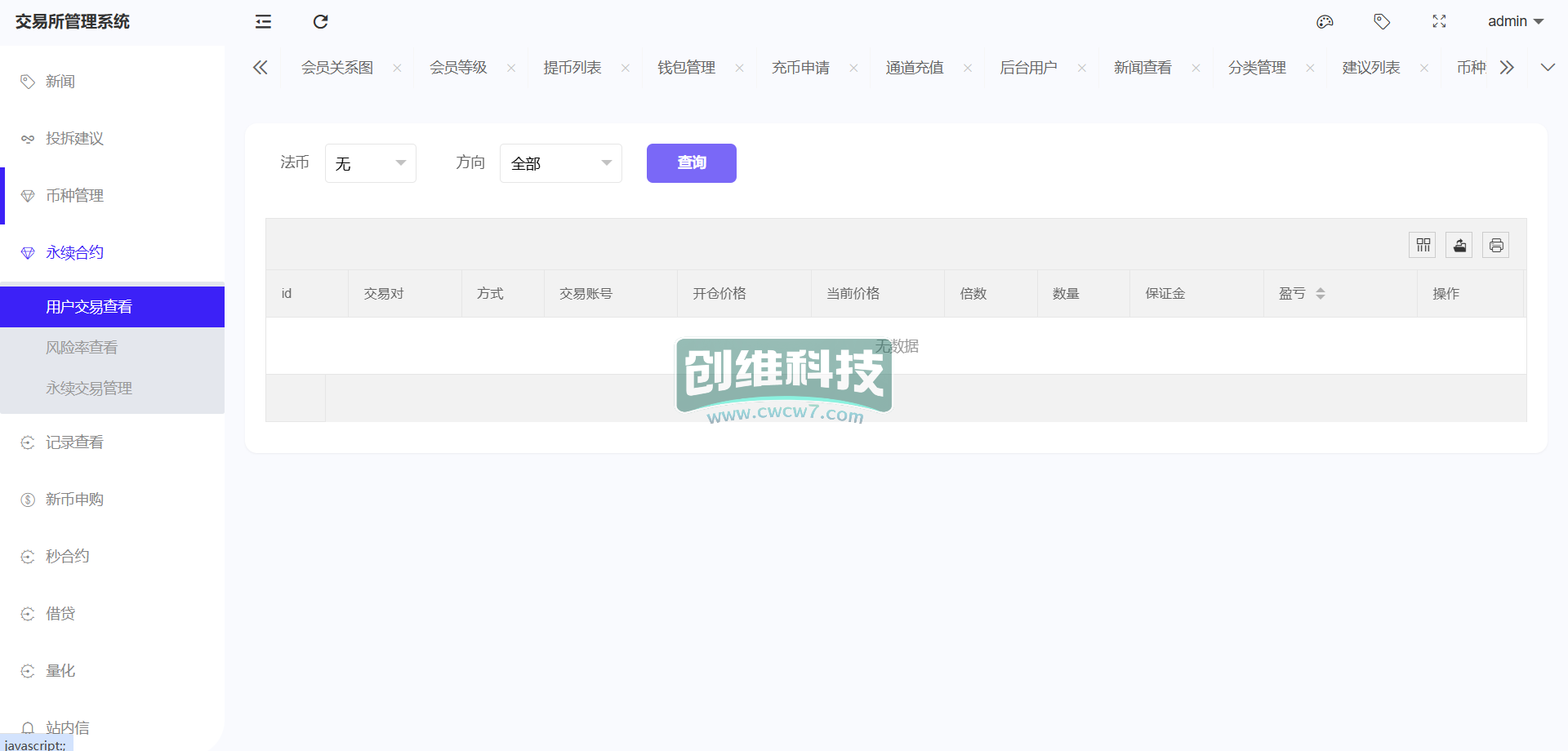Switch to the 后台用户 tab
This screenshot has height=751, width=1568.
(x=1028, y=68)
